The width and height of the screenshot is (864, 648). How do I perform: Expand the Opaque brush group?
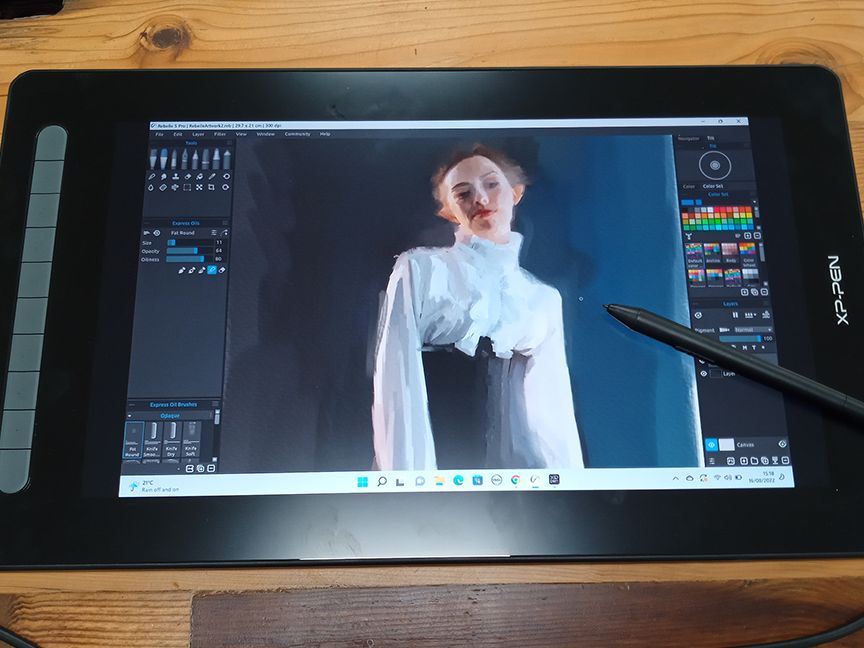coord(129,416)
